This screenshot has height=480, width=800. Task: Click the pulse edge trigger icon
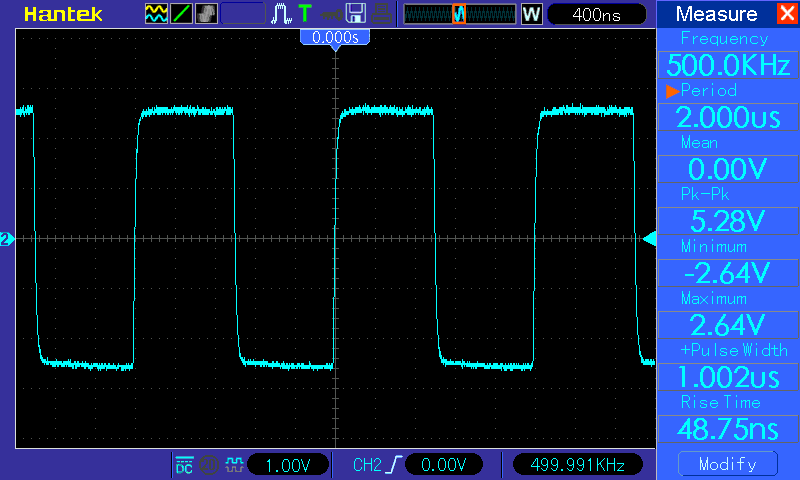(281, 14)
